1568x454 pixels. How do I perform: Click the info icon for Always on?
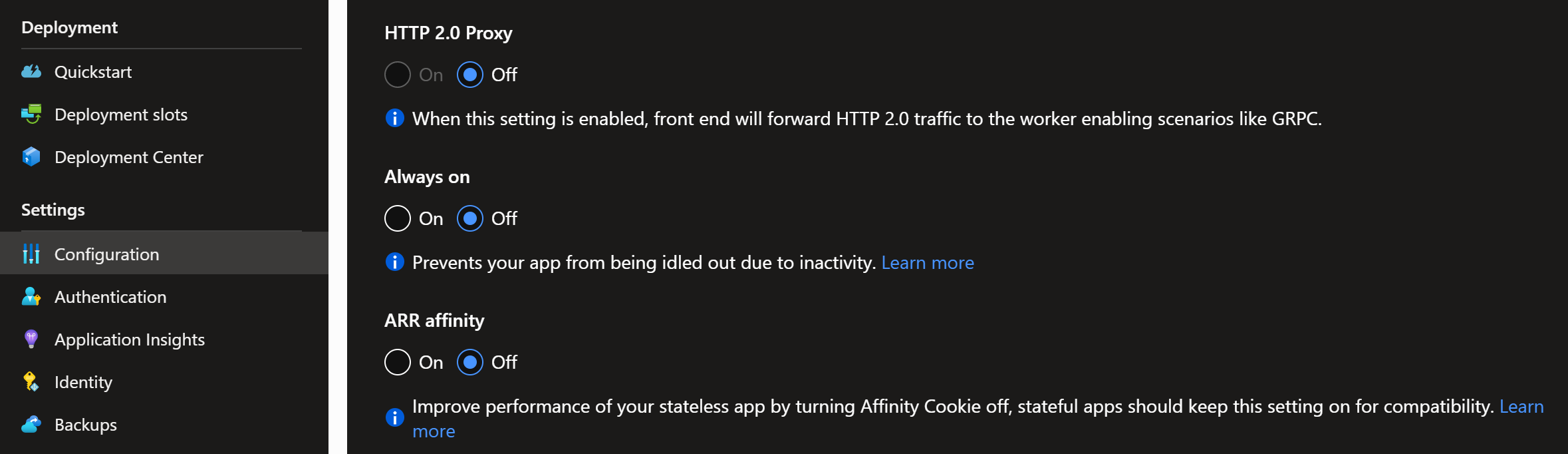[395, 262]
